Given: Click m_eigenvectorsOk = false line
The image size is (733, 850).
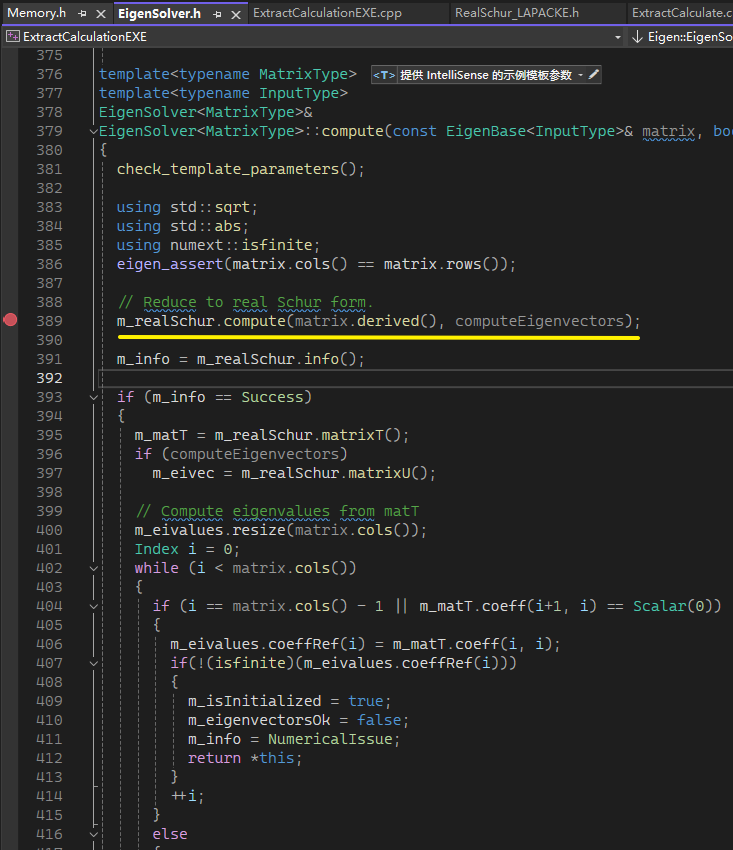Looking at the screenshot, I should (298, 720).
